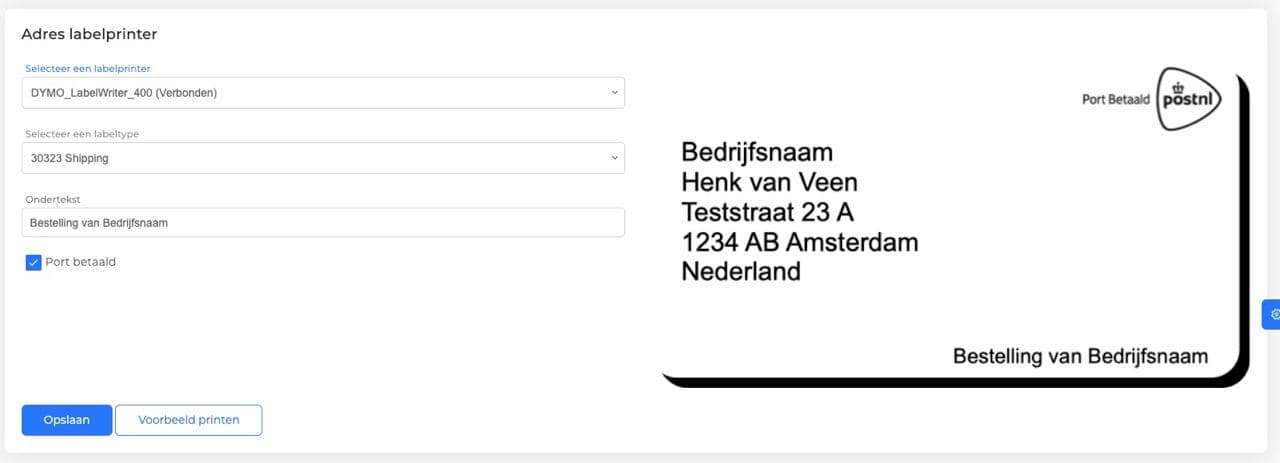Save settings with the Opslaan button
This screenshot has height=463, width=1280.
pos(67,420)
